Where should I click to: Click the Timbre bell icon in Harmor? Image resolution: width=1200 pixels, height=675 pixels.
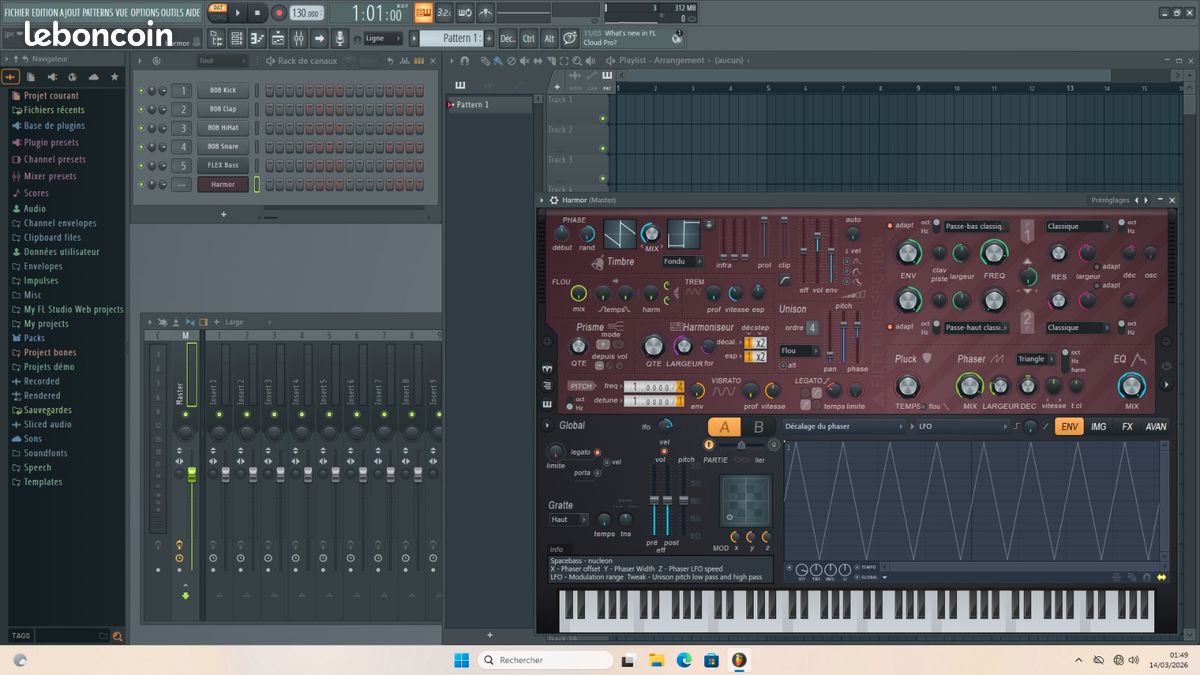pos(597,263)
